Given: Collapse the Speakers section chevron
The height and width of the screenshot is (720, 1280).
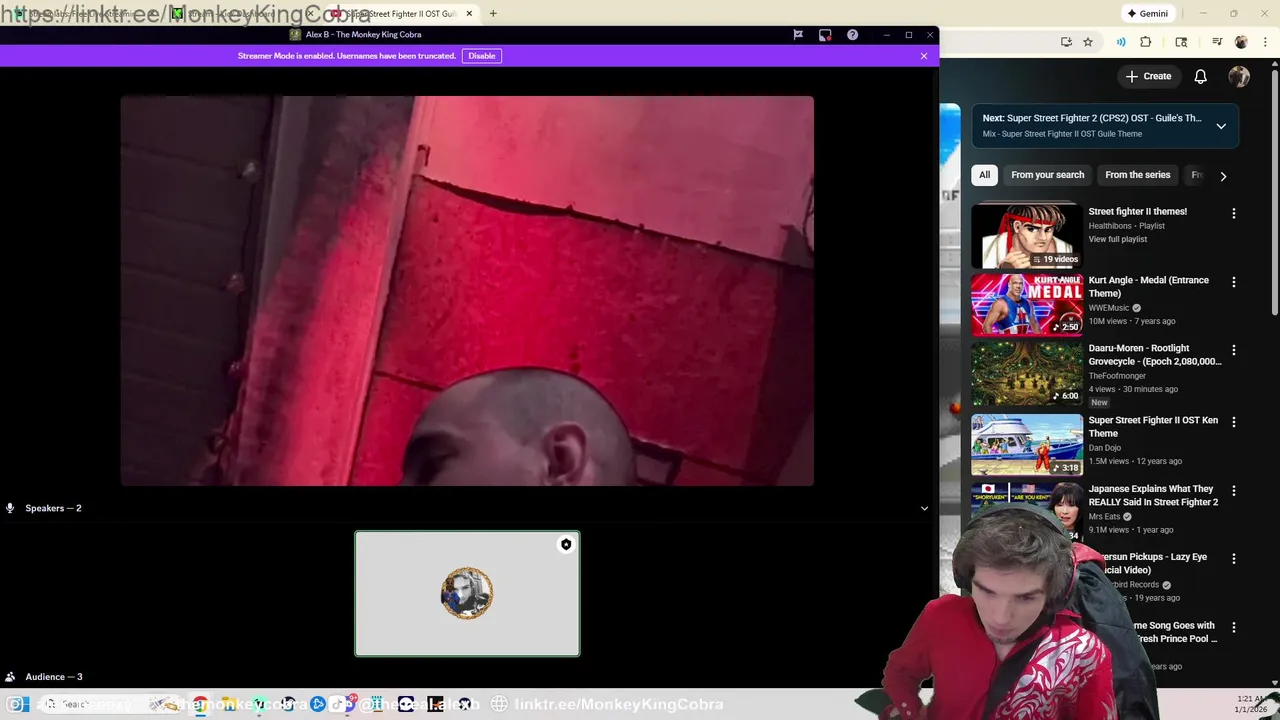Looking at the screenshot, I should pos(924,508).
